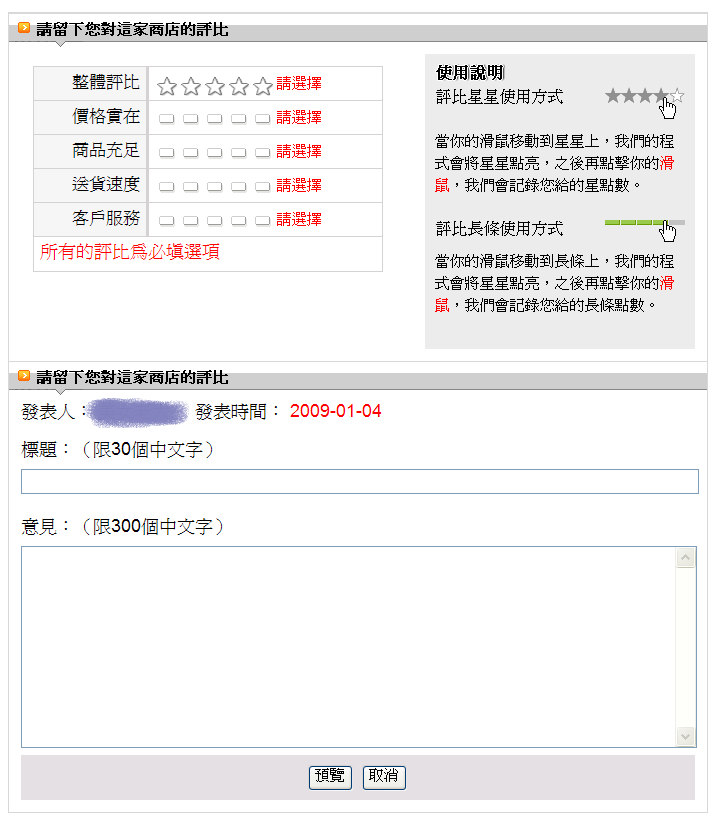Click sample star rating icon in 使用說明
718x817 pixels.
click(644, 97)
